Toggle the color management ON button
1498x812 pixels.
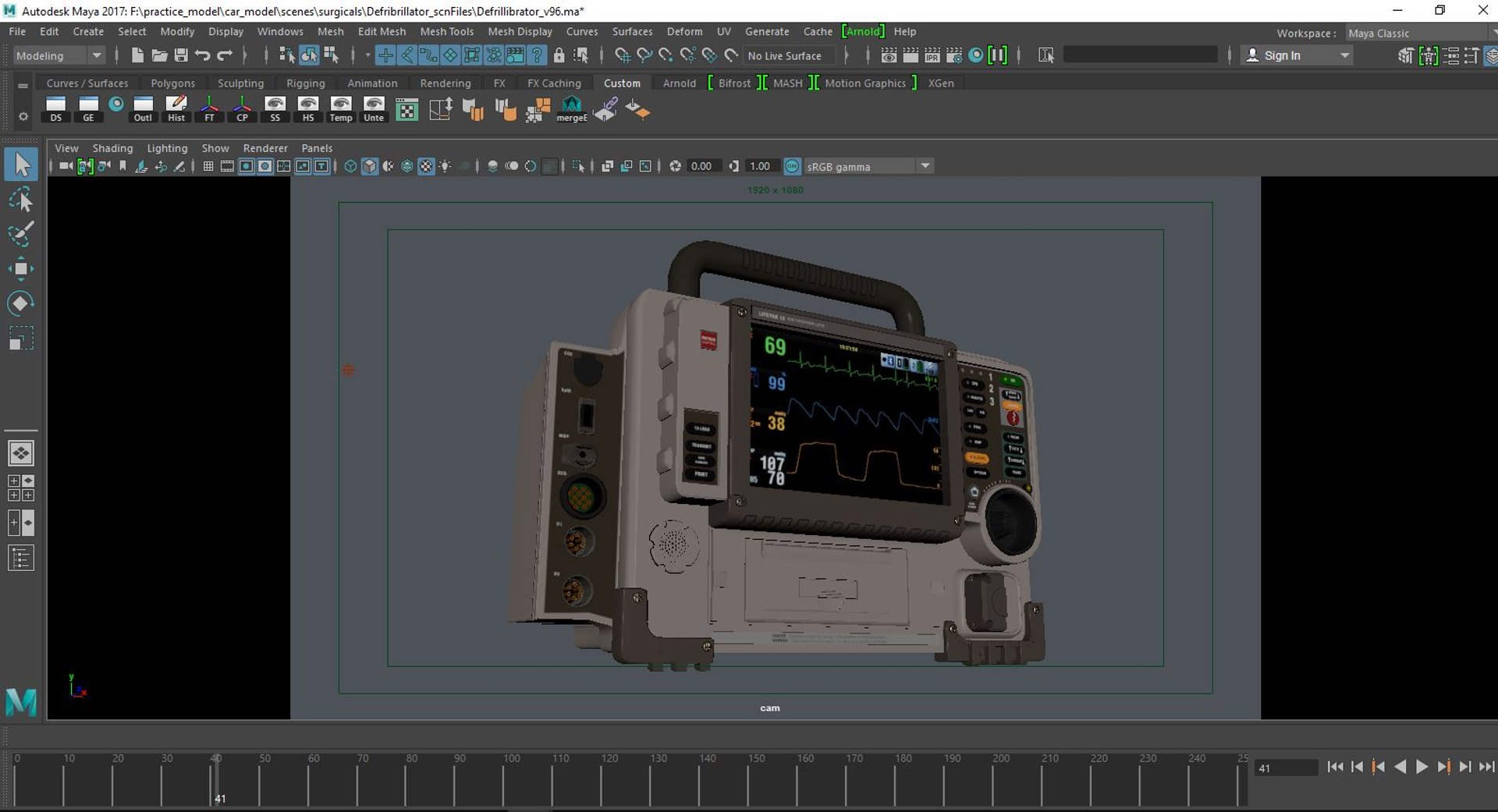792,166
